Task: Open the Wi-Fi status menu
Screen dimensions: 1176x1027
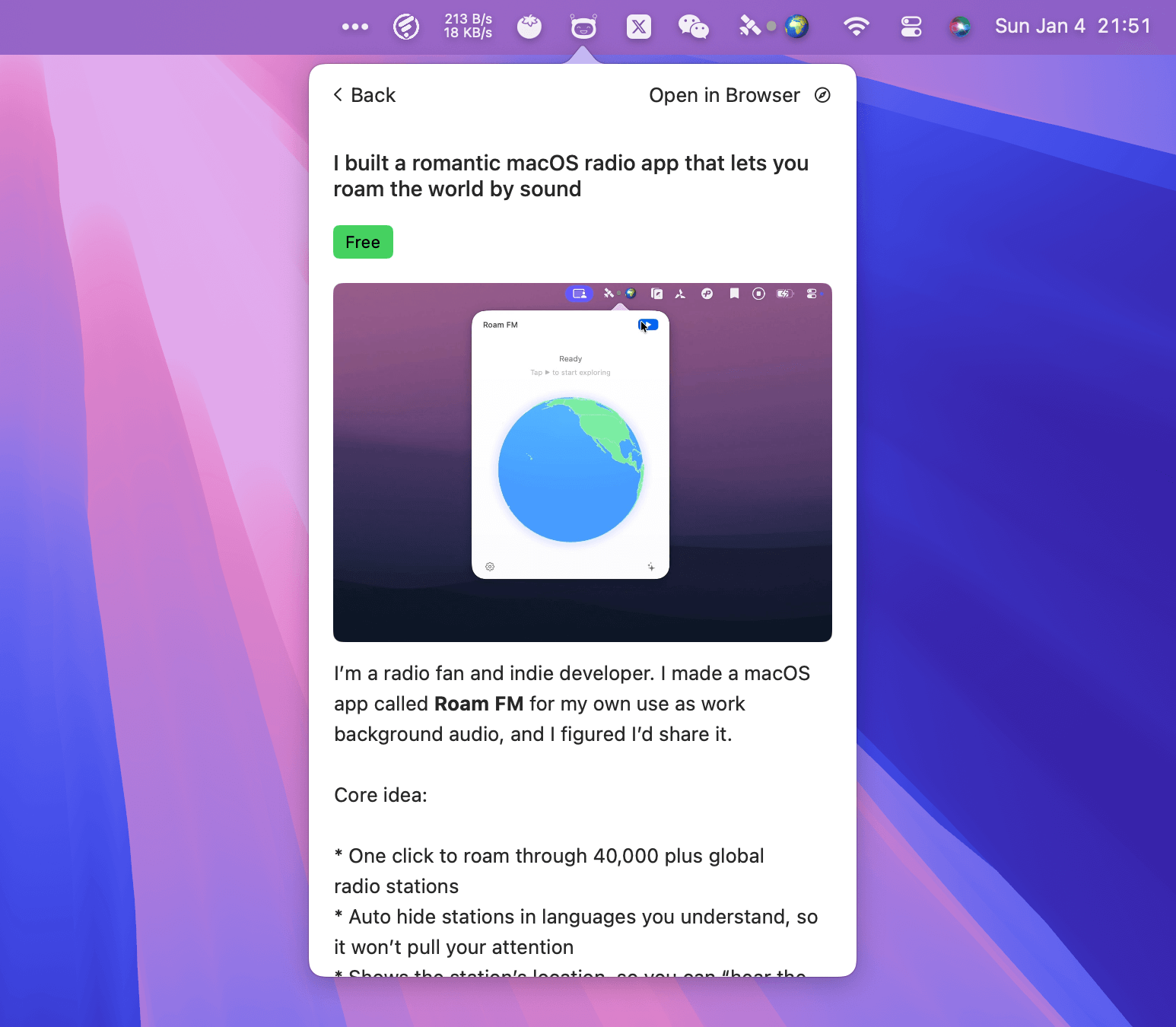Action: (856, 27)
